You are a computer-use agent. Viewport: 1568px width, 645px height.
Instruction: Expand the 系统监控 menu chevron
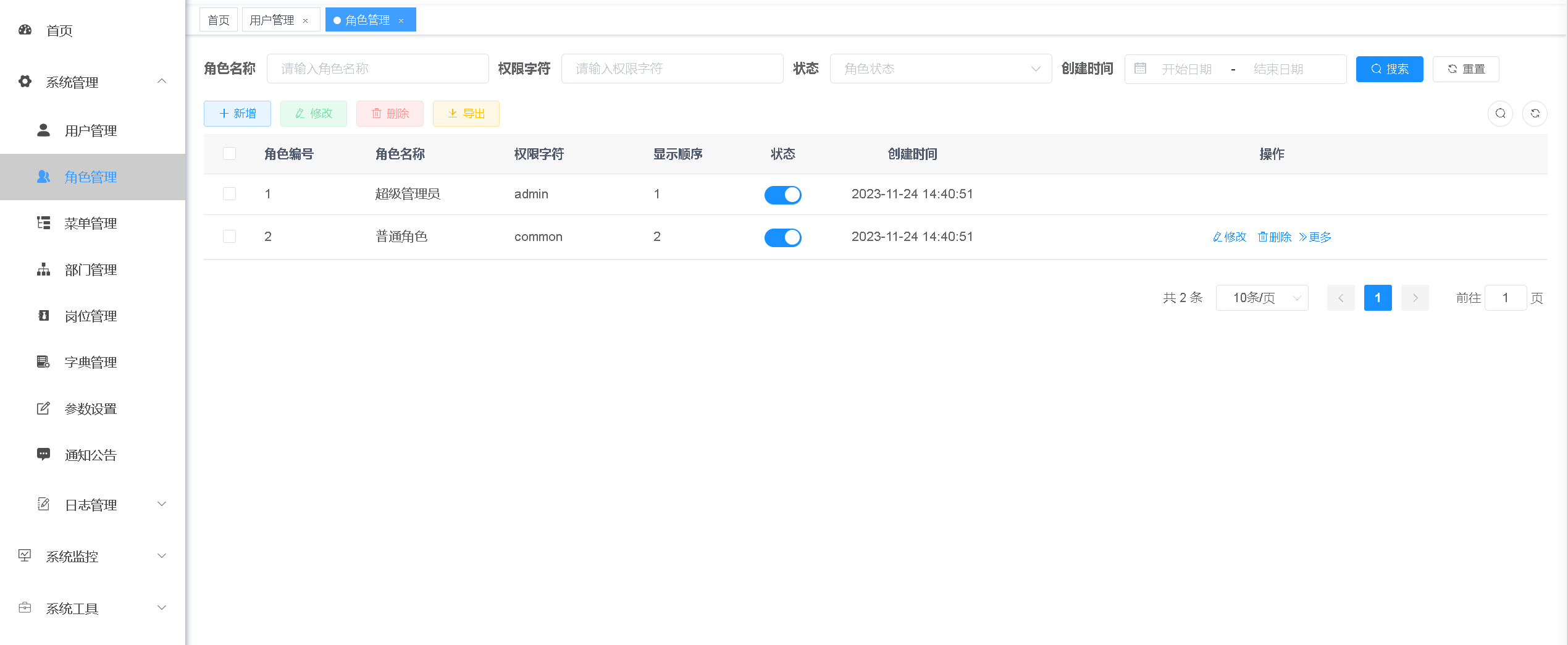tap(161, 555)
